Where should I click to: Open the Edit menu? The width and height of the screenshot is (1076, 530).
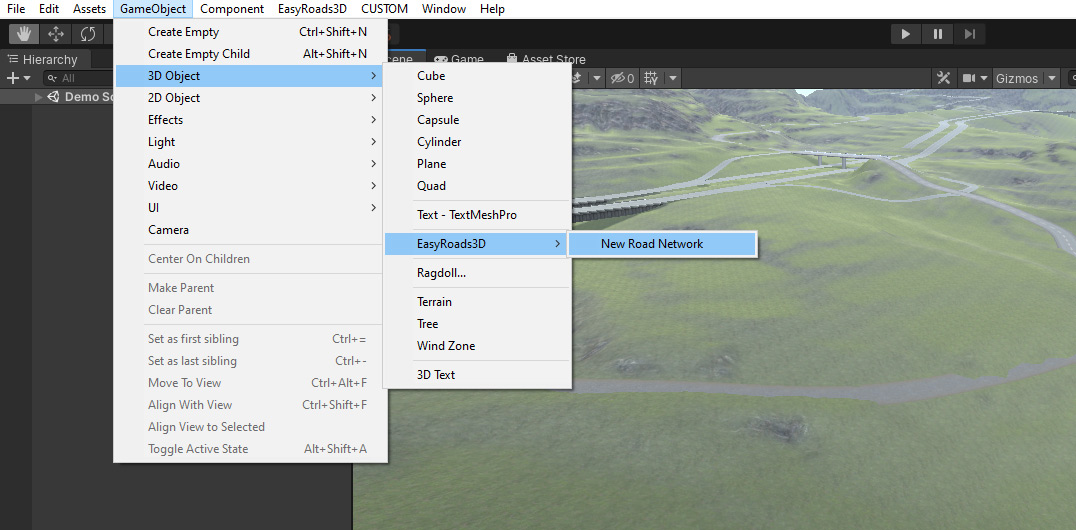pos(49,9)
